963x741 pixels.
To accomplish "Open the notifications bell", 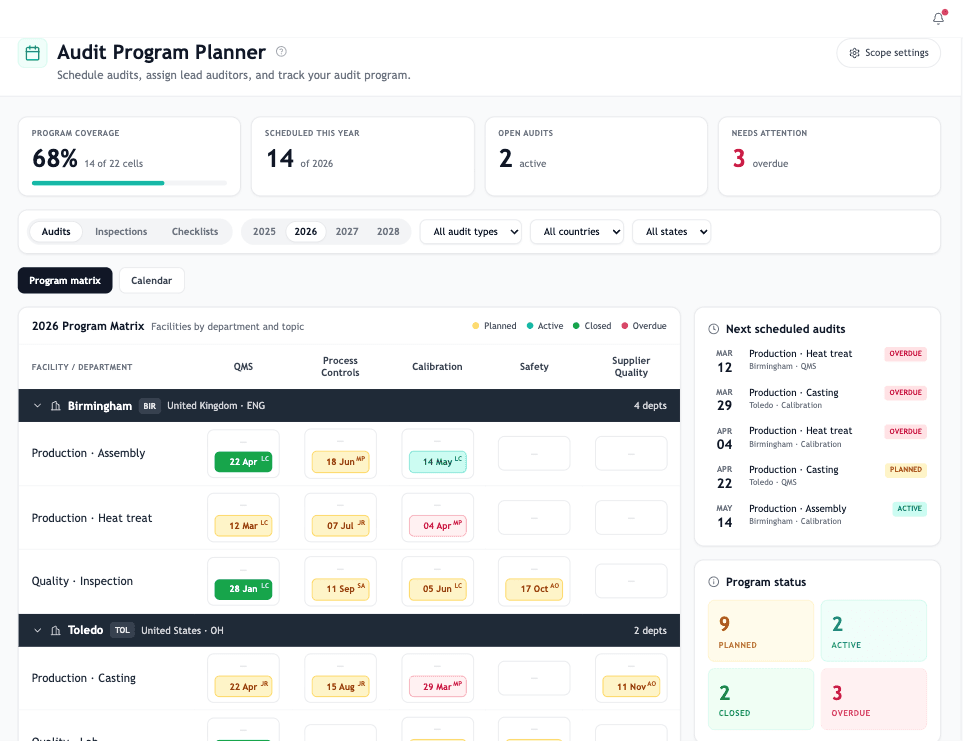I will tap(938, 18).
